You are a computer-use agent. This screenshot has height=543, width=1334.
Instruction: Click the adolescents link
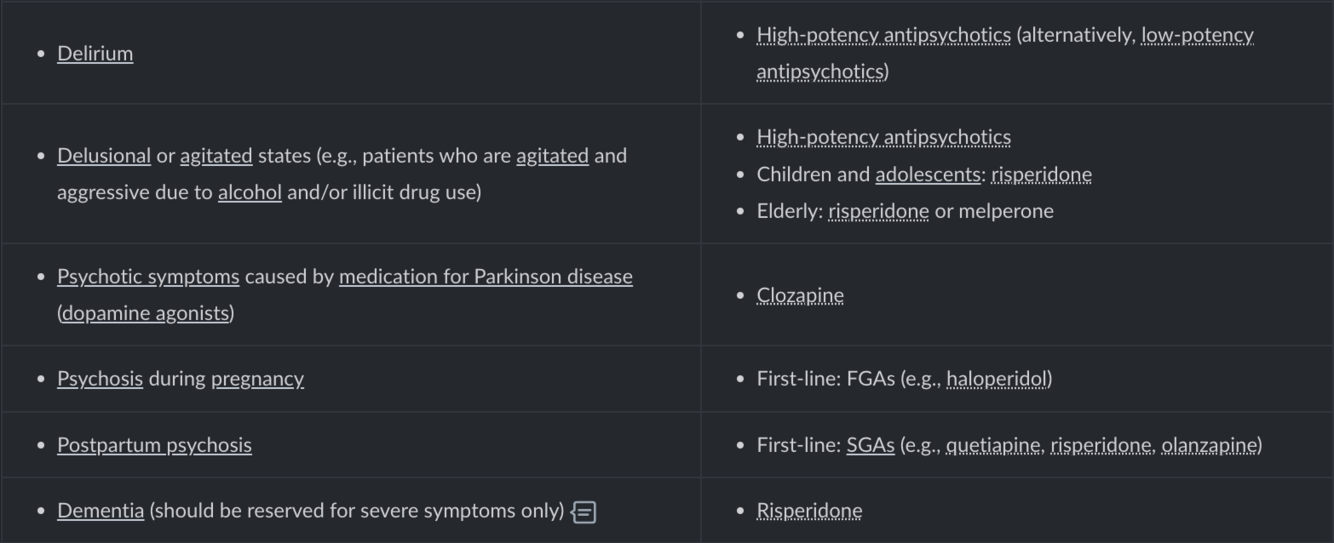point(928,174)
